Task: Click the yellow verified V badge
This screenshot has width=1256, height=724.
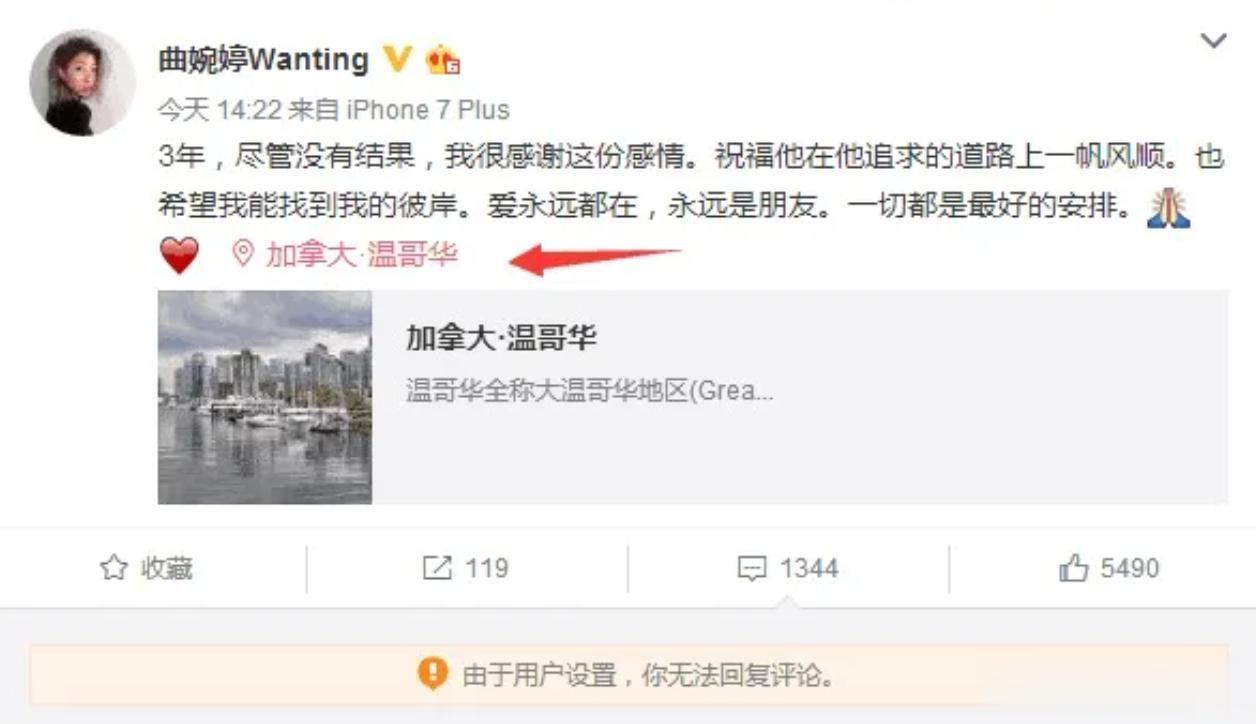Action: pos(397,59)
